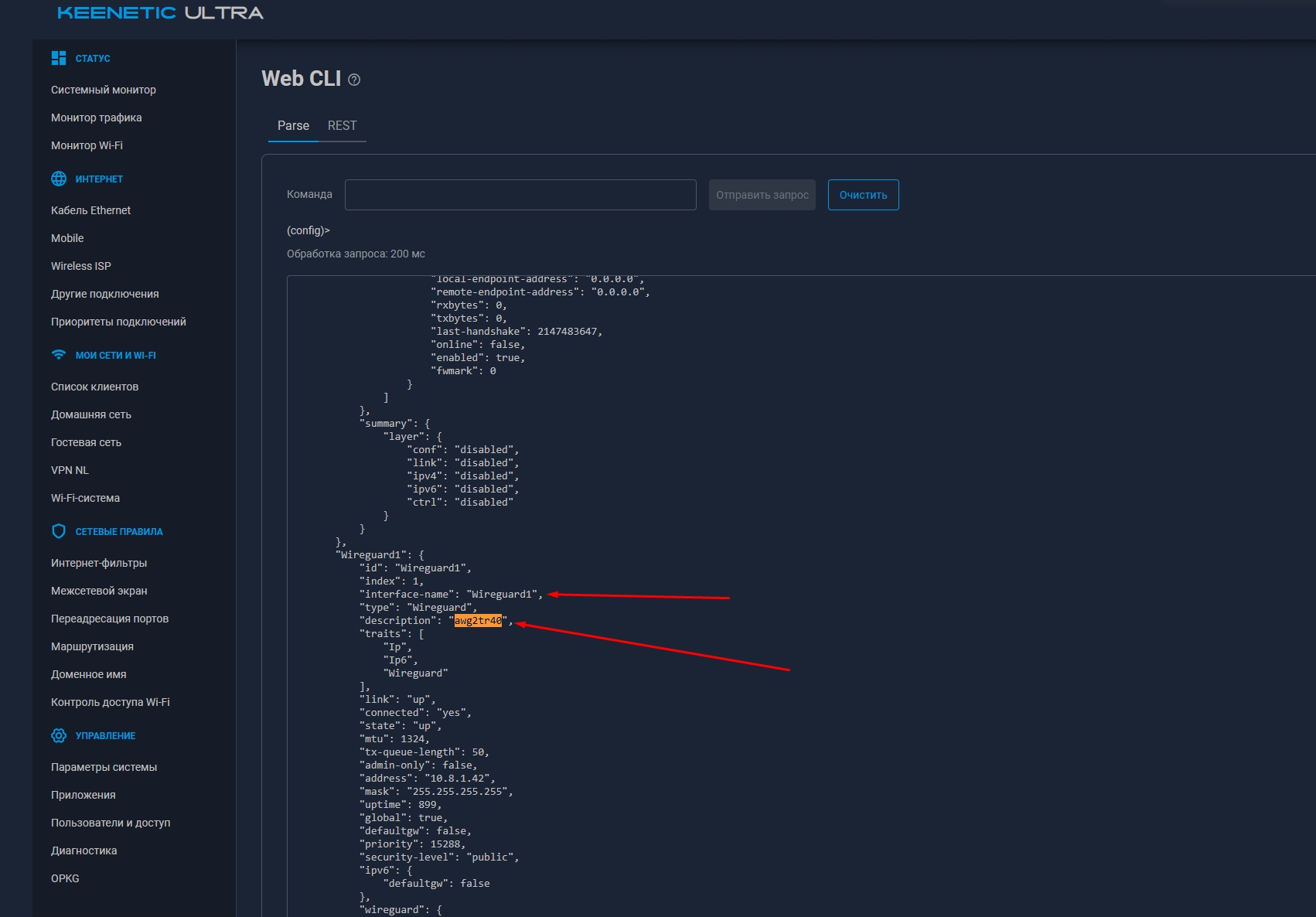Navigate to VPN NL network
This screenshot has width=1316, height=917.
[x=70, y=470]
